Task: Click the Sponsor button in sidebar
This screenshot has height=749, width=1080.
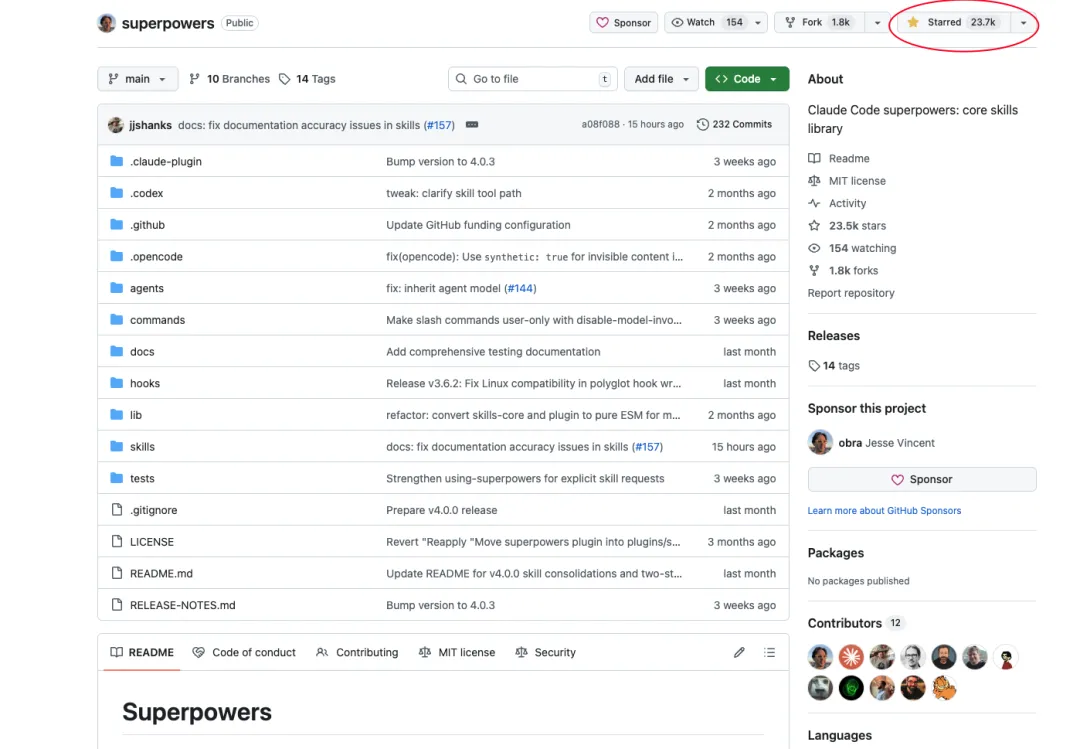Action: pos(922,479)
